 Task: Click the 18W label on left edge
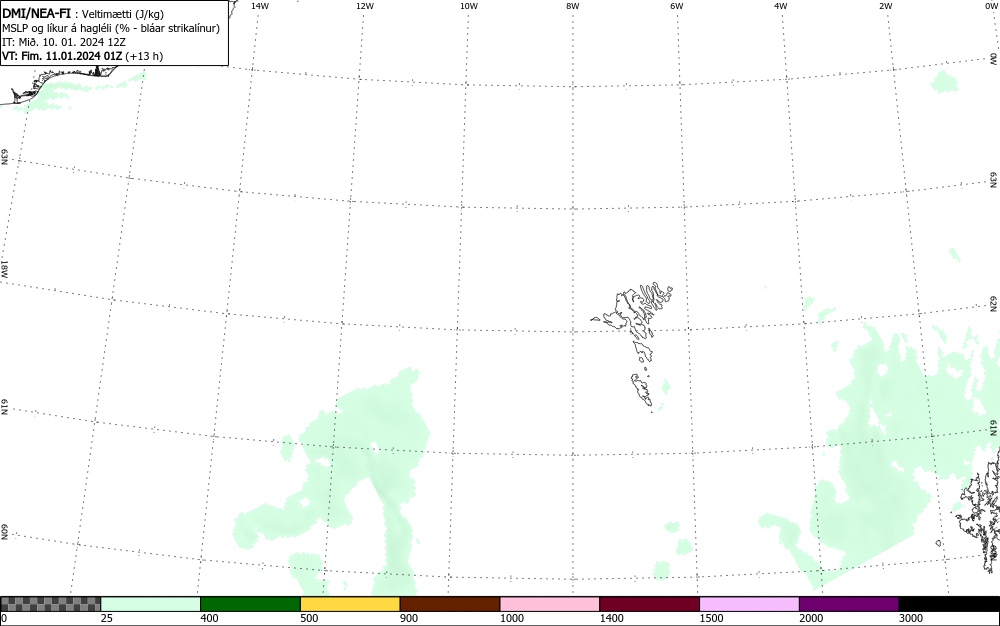pyautogui.click(x=4, y=268)
